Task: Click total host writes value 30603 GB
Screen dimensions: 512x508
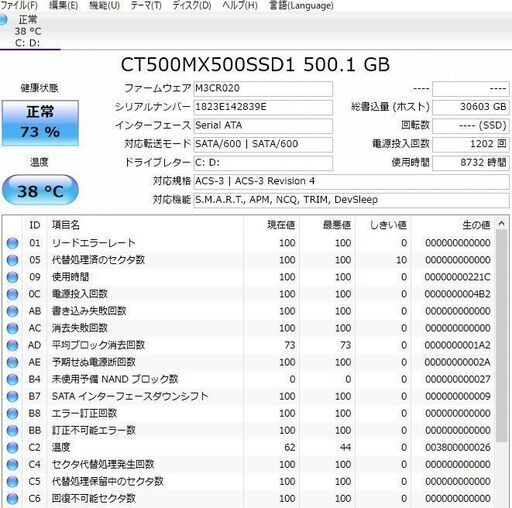Action: coord(471,107)
